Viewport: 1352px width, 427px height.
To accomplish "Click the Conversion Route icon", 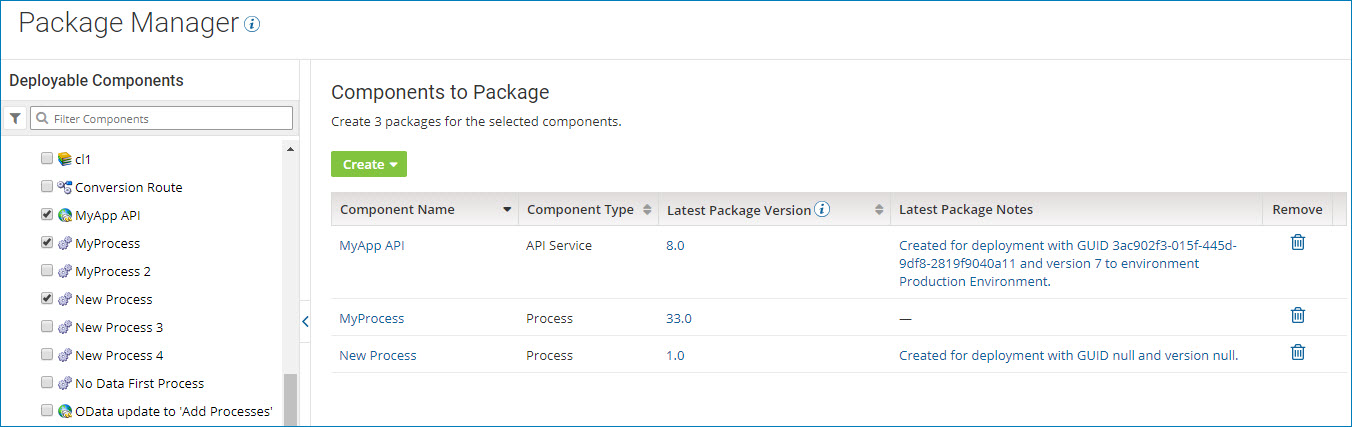I will click(x=65, y=187).
